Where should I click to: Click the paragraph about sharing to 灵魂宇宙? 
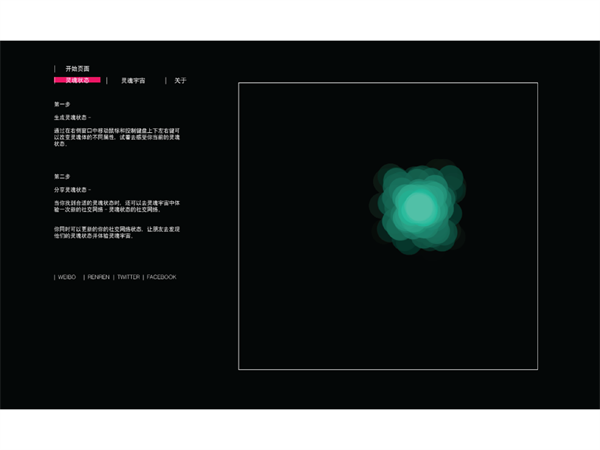116,206
